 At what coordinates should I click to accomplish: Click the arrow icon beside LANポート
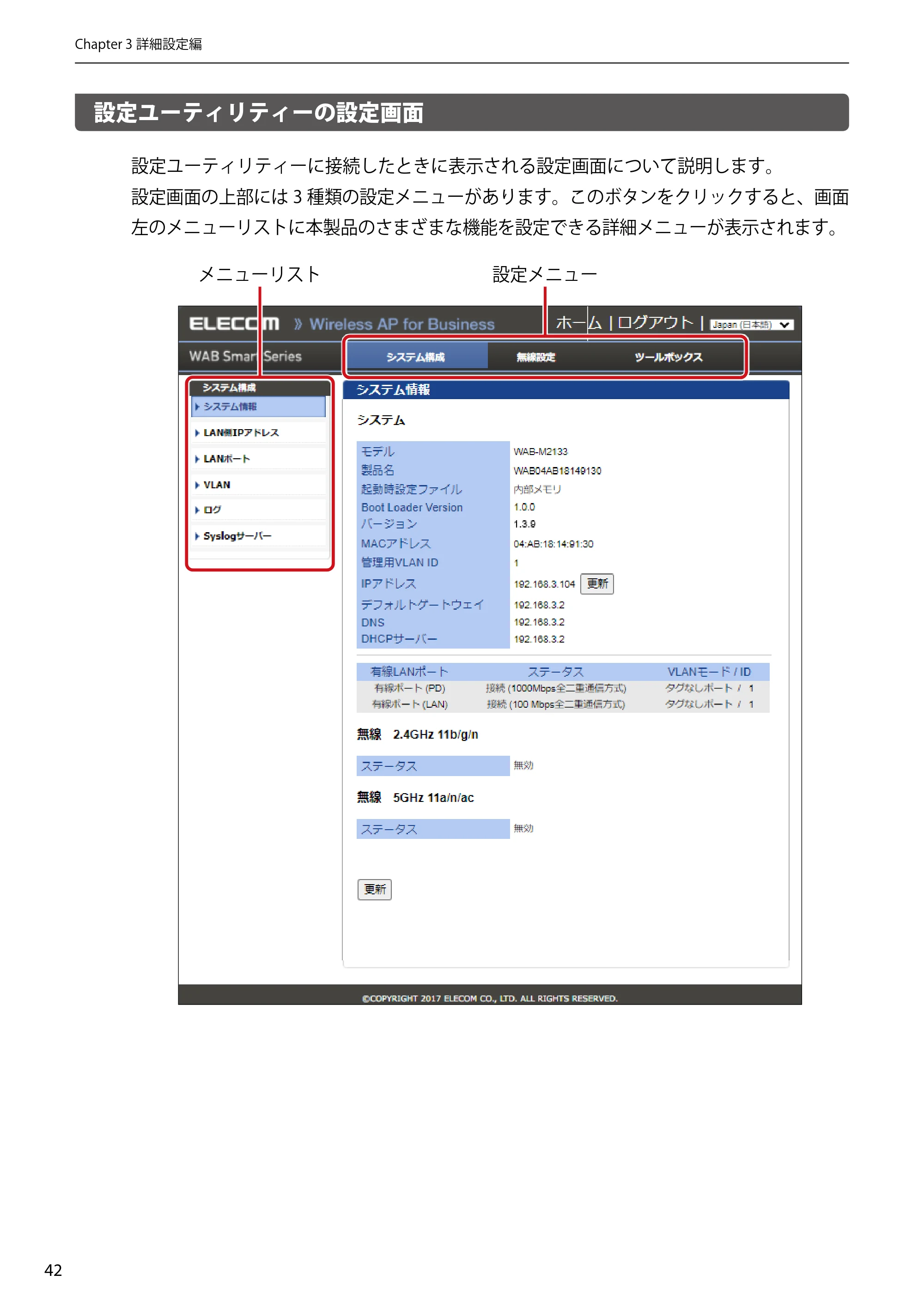point(197,459)
